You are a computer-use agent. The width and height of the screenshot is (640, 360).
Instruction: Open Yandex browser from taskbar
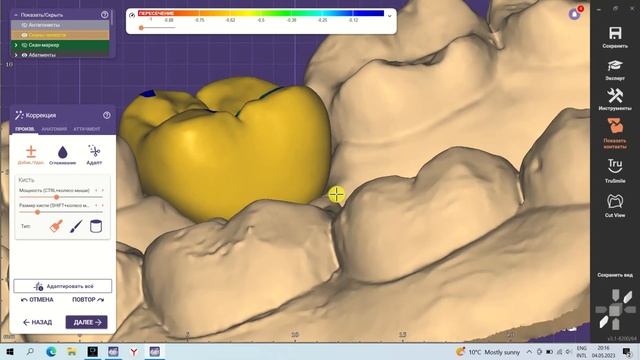[134, 351]
